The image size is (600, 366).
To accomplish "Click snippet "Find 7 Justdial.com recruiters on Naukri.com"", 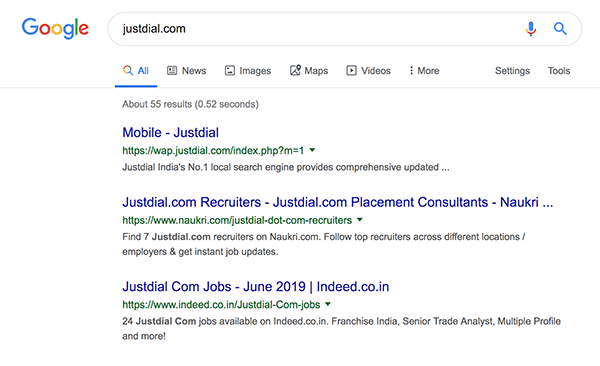I will tap(324, 244).
